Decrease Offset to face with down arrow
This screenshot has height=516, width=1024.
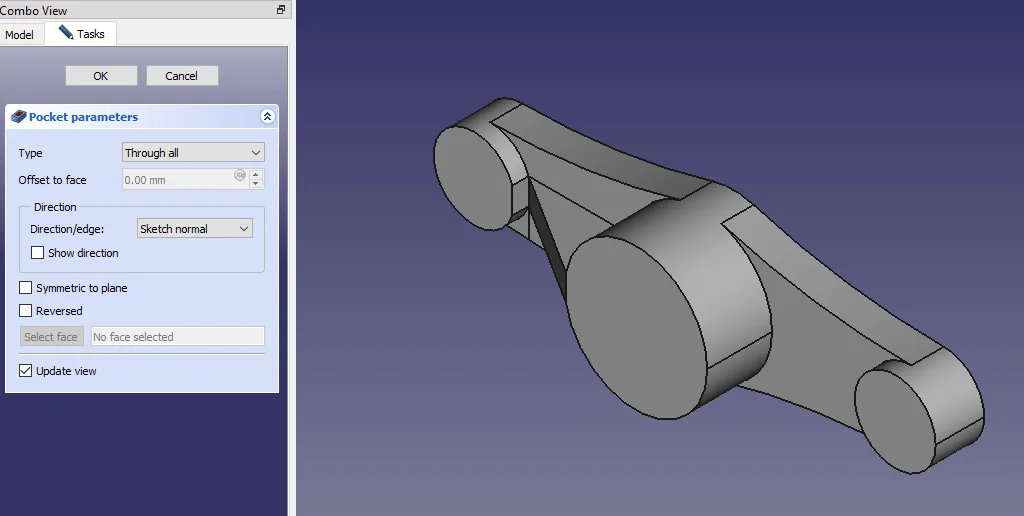coord(256,184)
